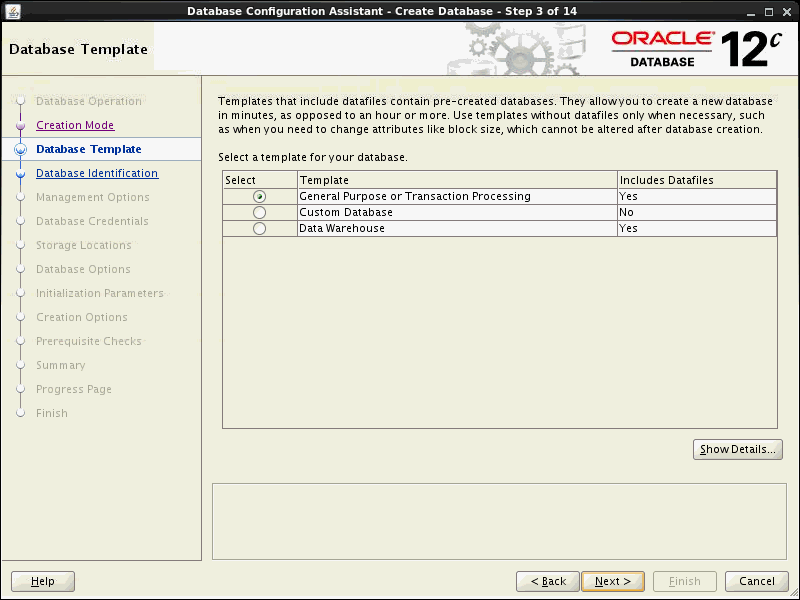
Task: Click the Database Options step label
Action: pyautogui.click(x=83, y=269)
